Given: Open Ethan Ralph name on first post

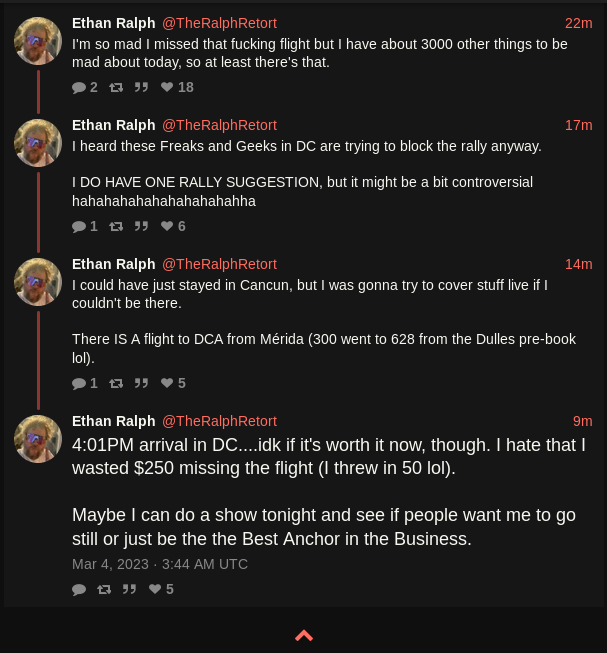Looking at the screenshot, I should (x=114, y=23).
